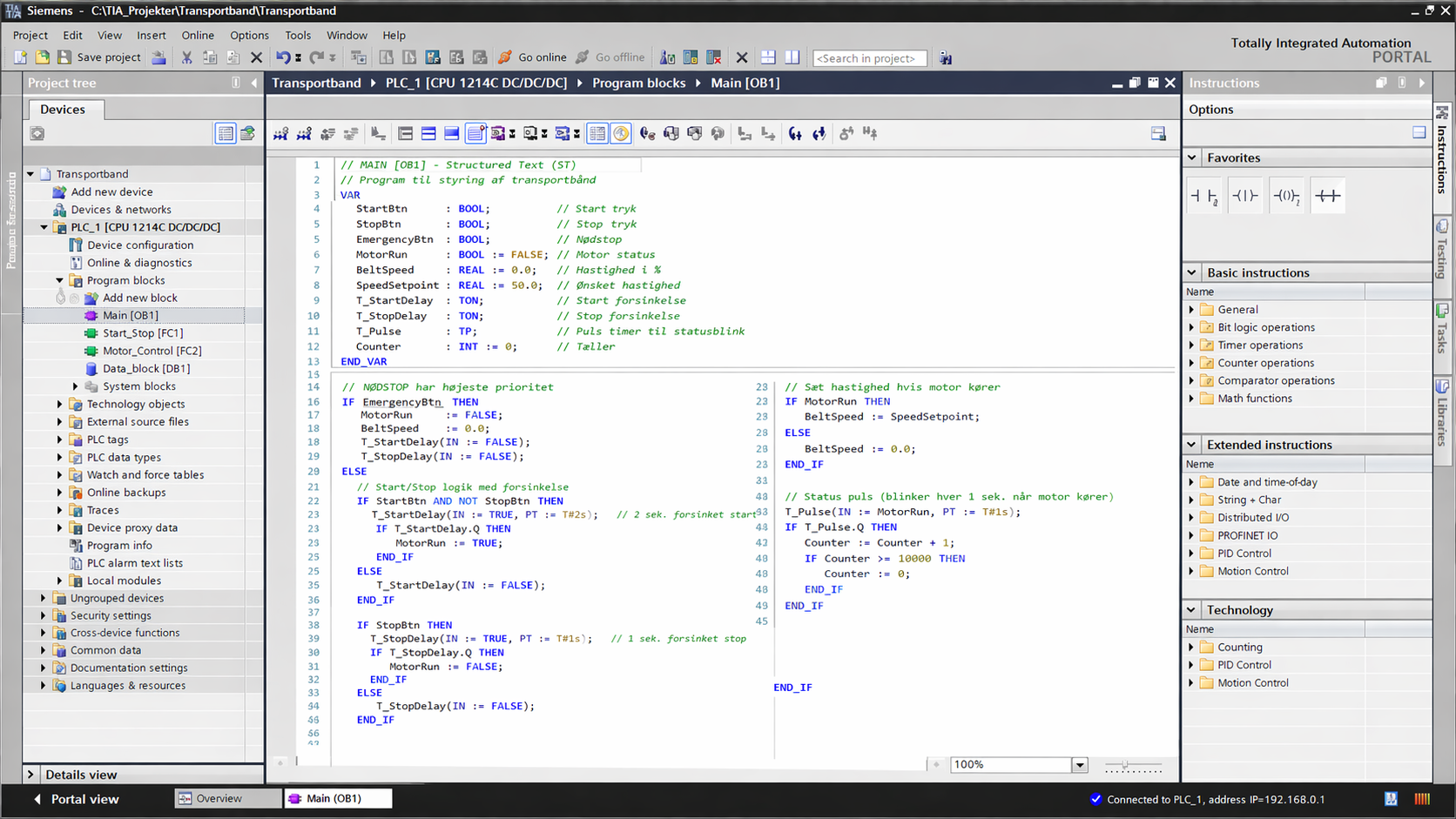Click the Search in project field
The image size is (1456, 819).
[x=869, y=58]
